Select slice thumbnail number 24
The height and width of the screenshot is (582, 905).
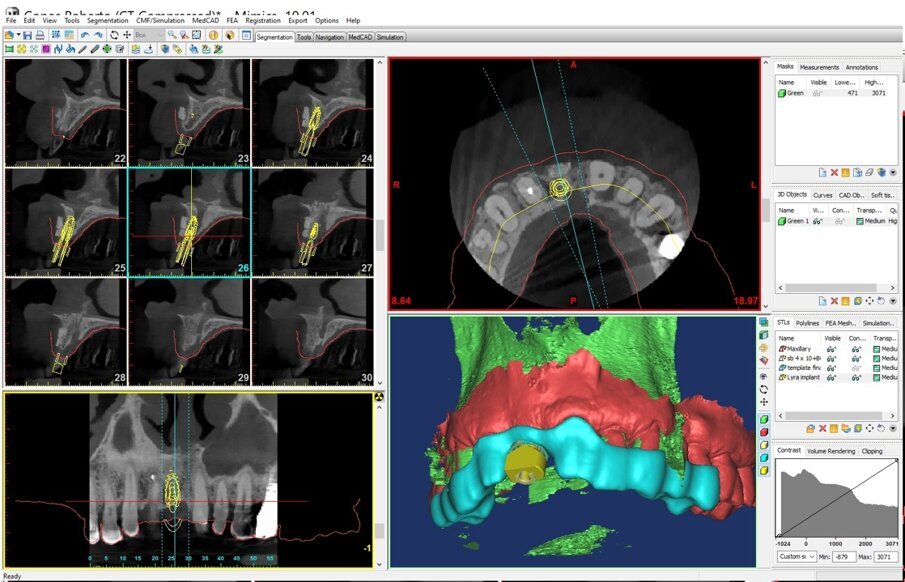pyautogui.click(x=313, y=110)
